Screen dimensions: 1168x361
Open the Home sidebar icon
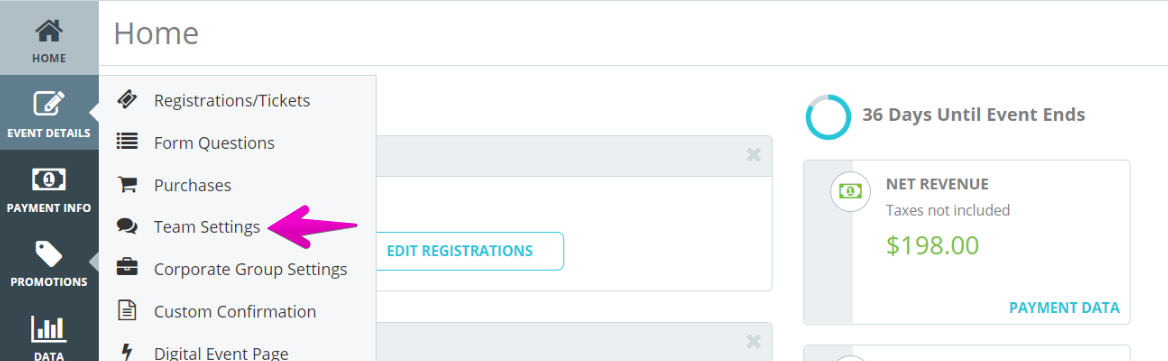click(49, 31)
